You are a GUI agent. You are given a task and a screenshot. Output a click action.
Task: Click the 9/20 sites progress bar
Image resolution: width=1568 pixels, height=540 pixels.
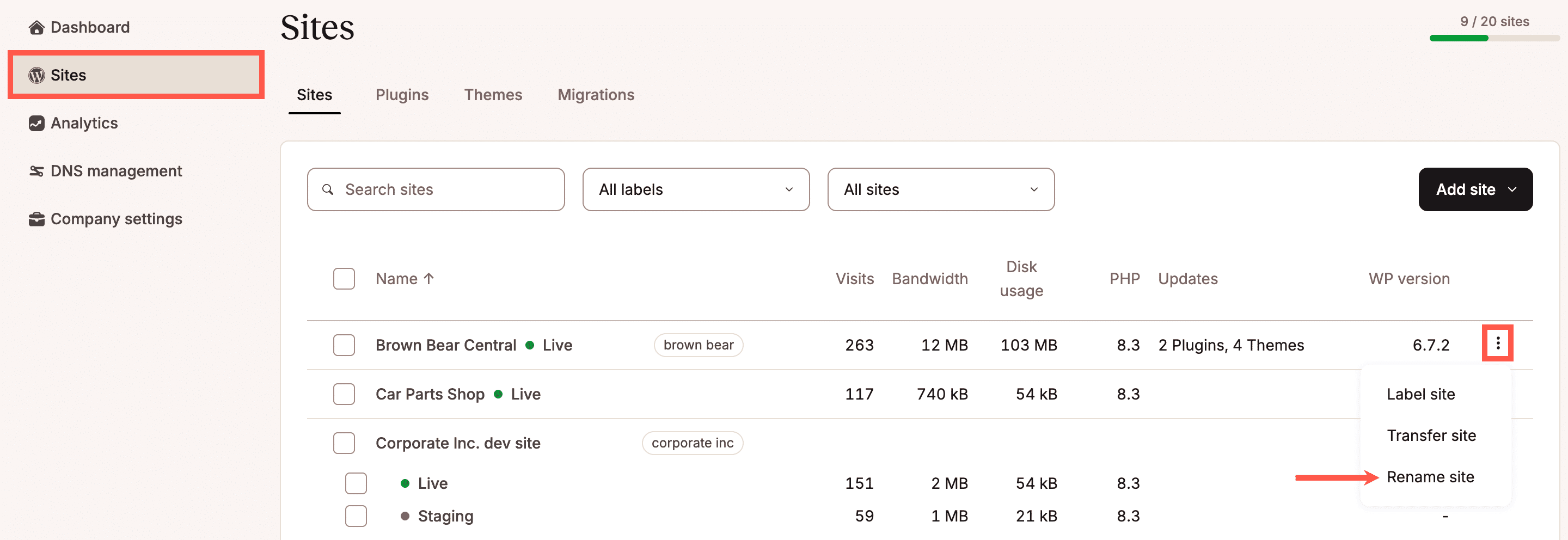(x=1494, y=38)
